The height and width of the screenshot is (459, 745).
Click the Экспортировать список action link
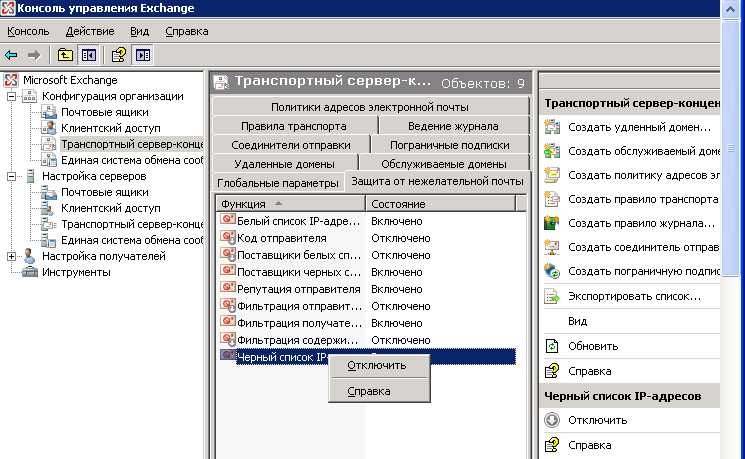(x=634, y=296)
